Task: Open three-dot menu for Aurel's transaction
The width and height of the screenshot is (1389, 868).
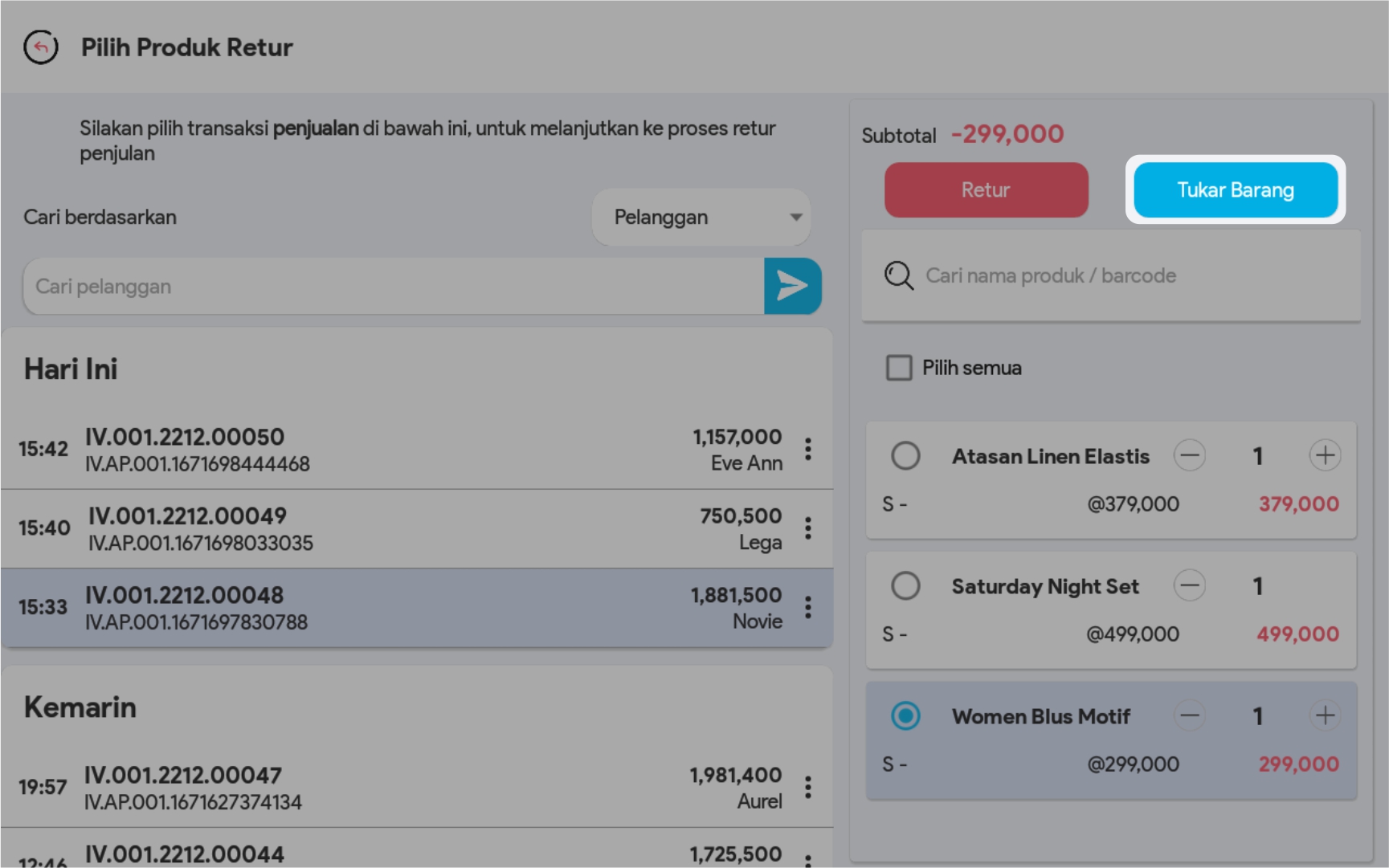Action: point(808,788)
